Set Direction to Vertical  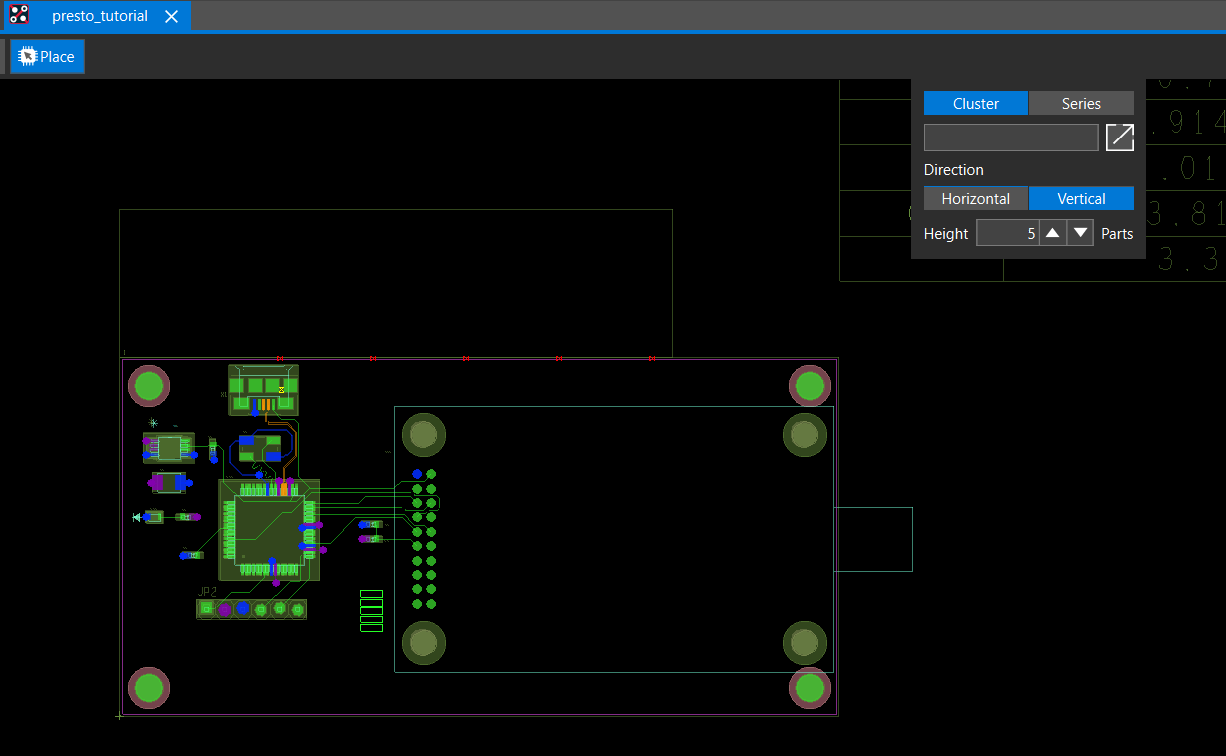click(x=1081, y=198)
